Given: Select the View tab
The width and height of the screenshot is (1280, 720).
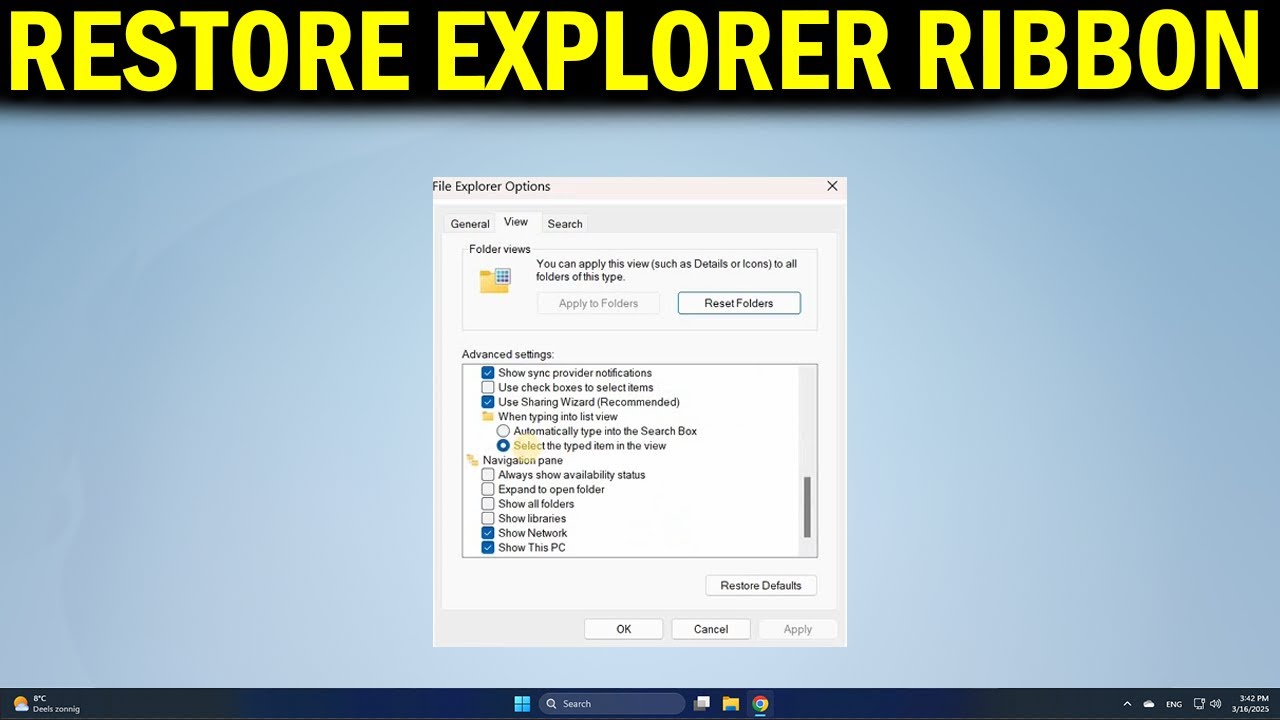Looking at the screenshot, I should [516, 222].
